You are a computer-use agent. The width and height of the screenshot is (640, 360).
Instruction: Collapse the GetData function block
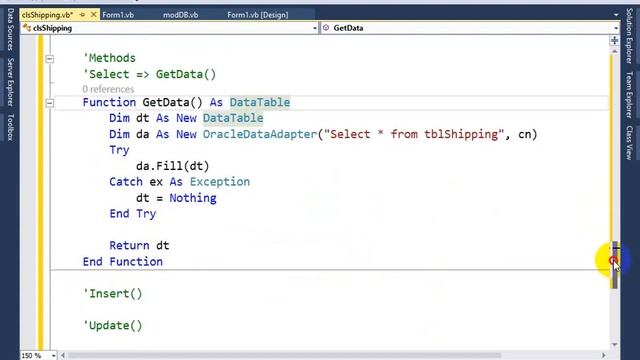49,103
